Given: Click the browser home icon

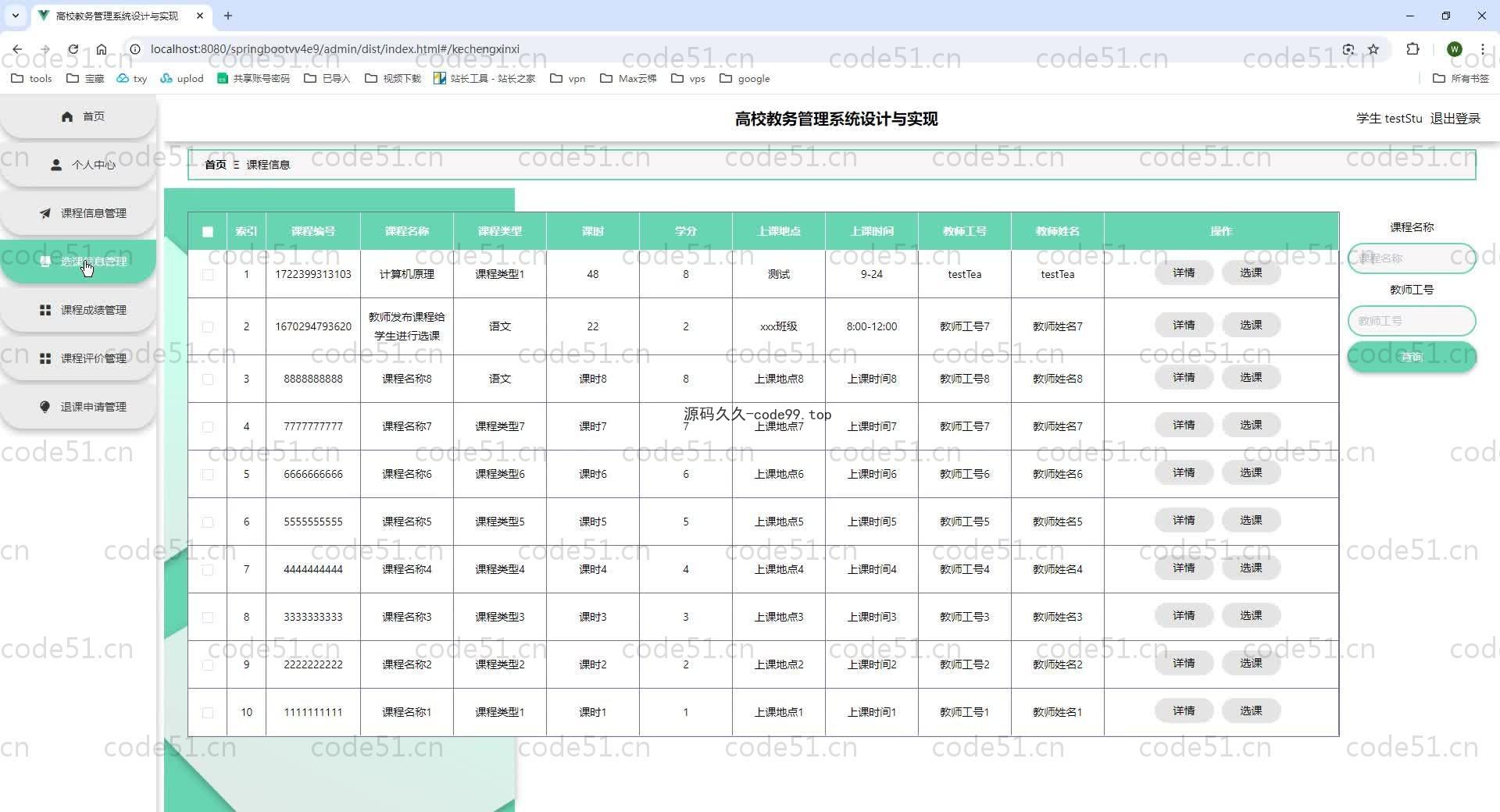Looking at the screenshot, I should tap(102, 48).
